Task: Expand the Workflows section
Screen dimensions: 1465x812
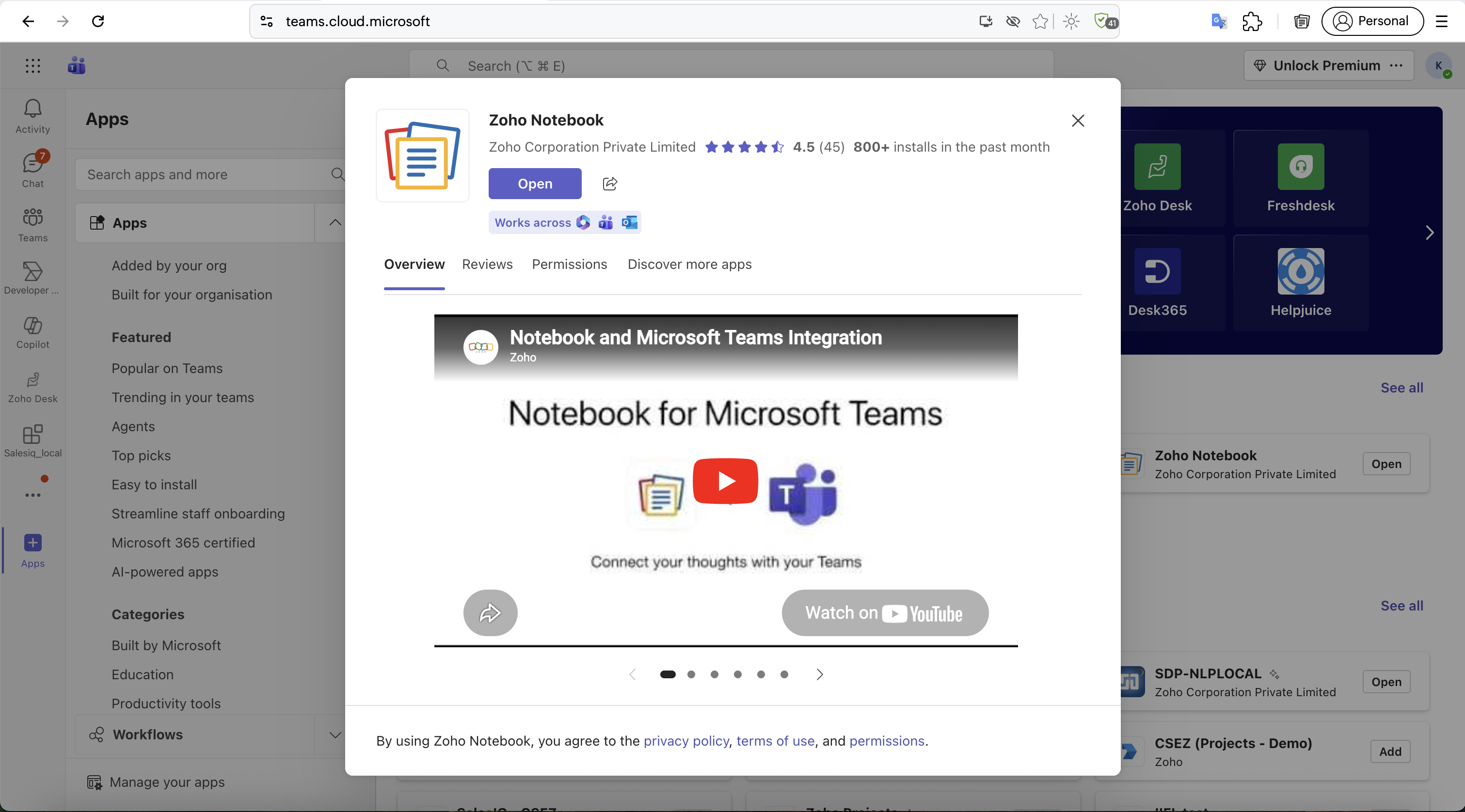Action: pyautogui.click(x=335, y=734)
